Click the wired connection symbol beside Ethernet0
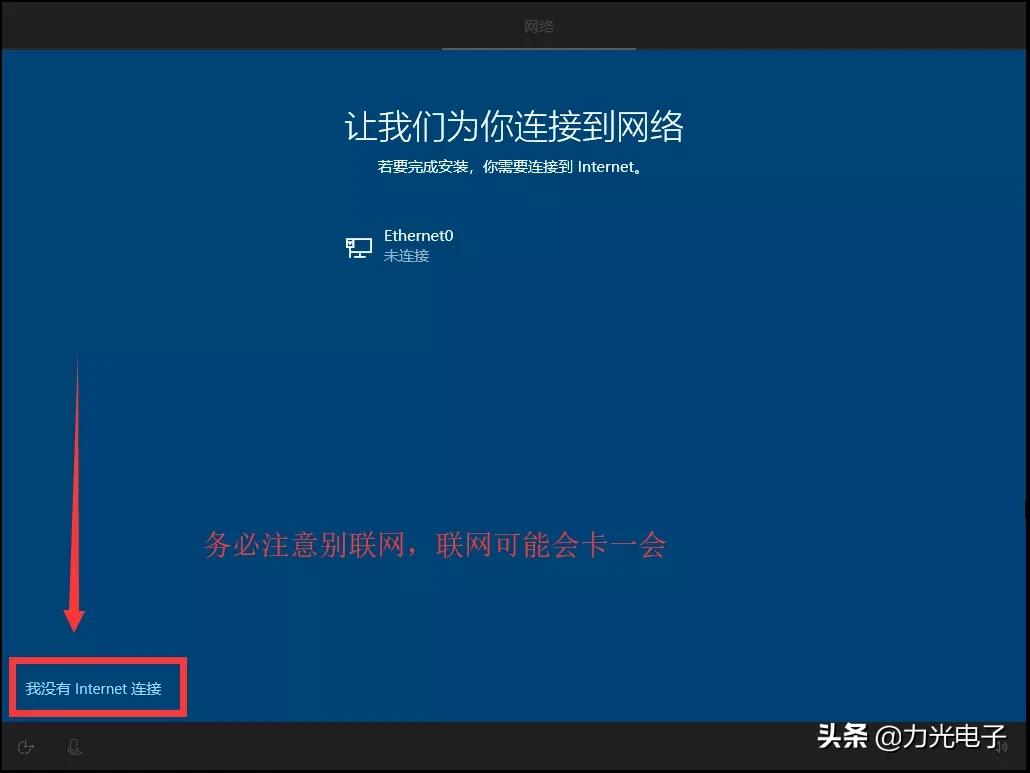Screen dimensions: 1030x773 [358, 246]
